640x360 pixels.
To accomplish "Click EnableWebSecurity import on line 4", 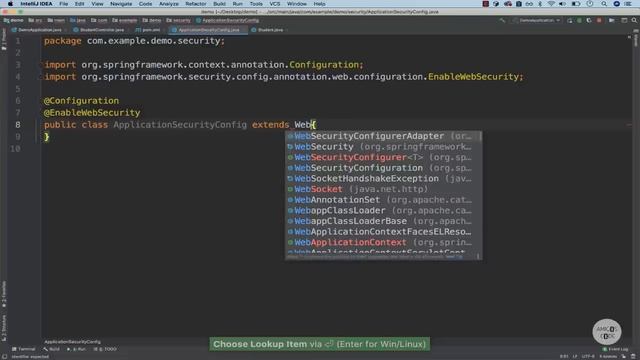I will click(x=473, y=77).
